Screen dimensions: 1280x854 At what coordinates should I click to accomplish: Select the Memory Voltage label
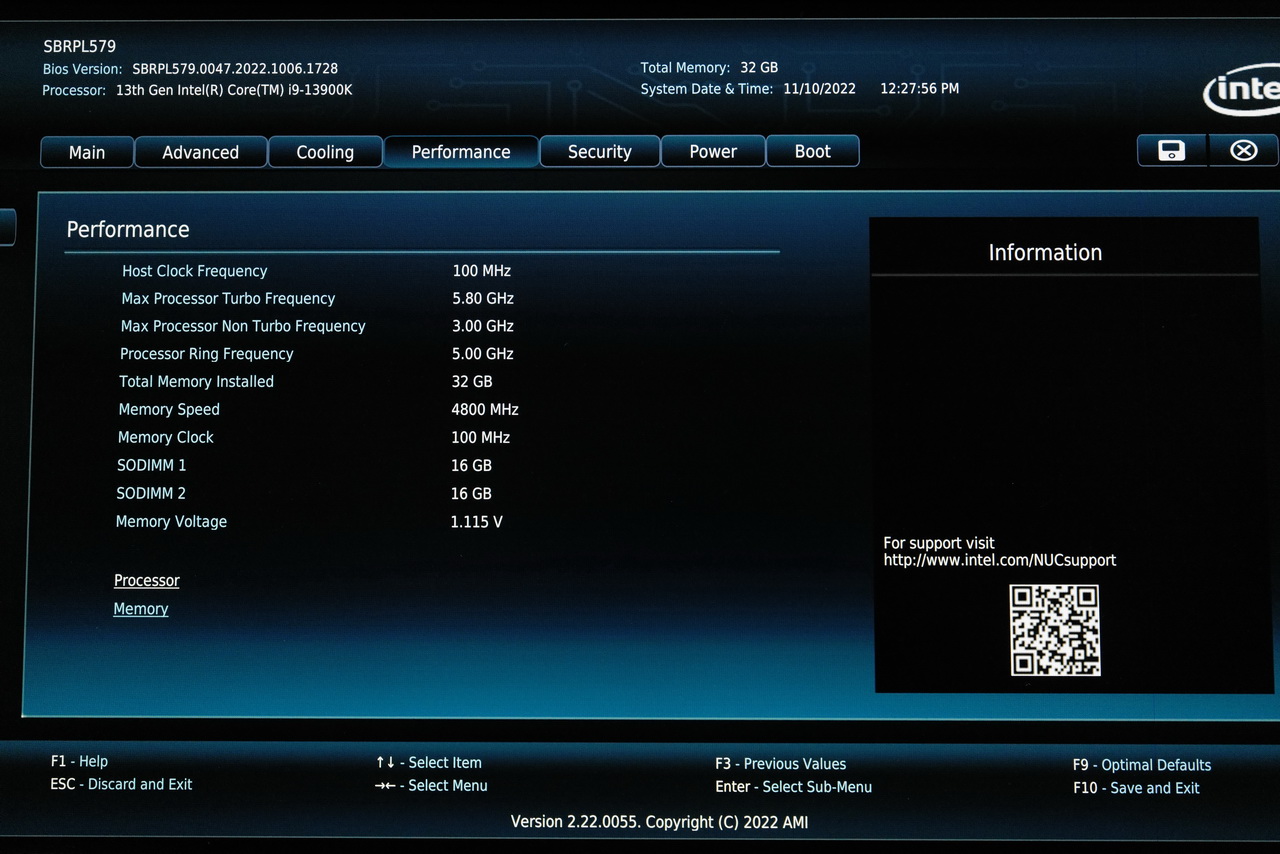pyautogui.click(x=171, y=521)
